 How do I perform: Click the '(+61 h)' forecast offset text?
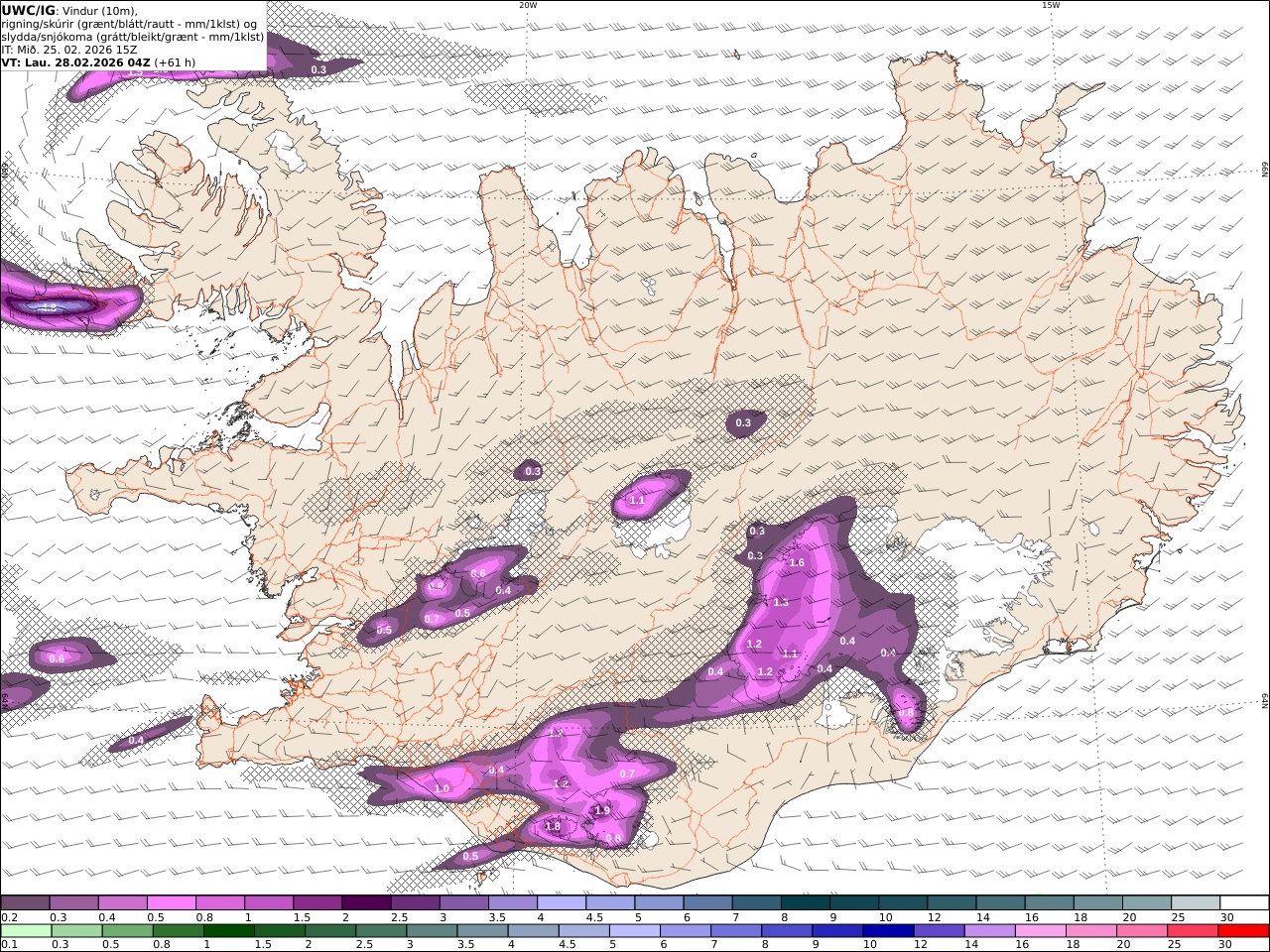(175, 62)
